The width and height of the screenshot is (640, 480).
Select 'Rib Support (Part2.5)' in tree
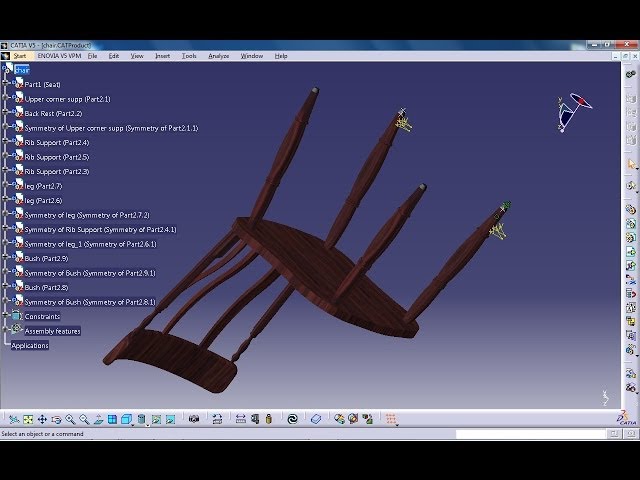click(57, 157)
